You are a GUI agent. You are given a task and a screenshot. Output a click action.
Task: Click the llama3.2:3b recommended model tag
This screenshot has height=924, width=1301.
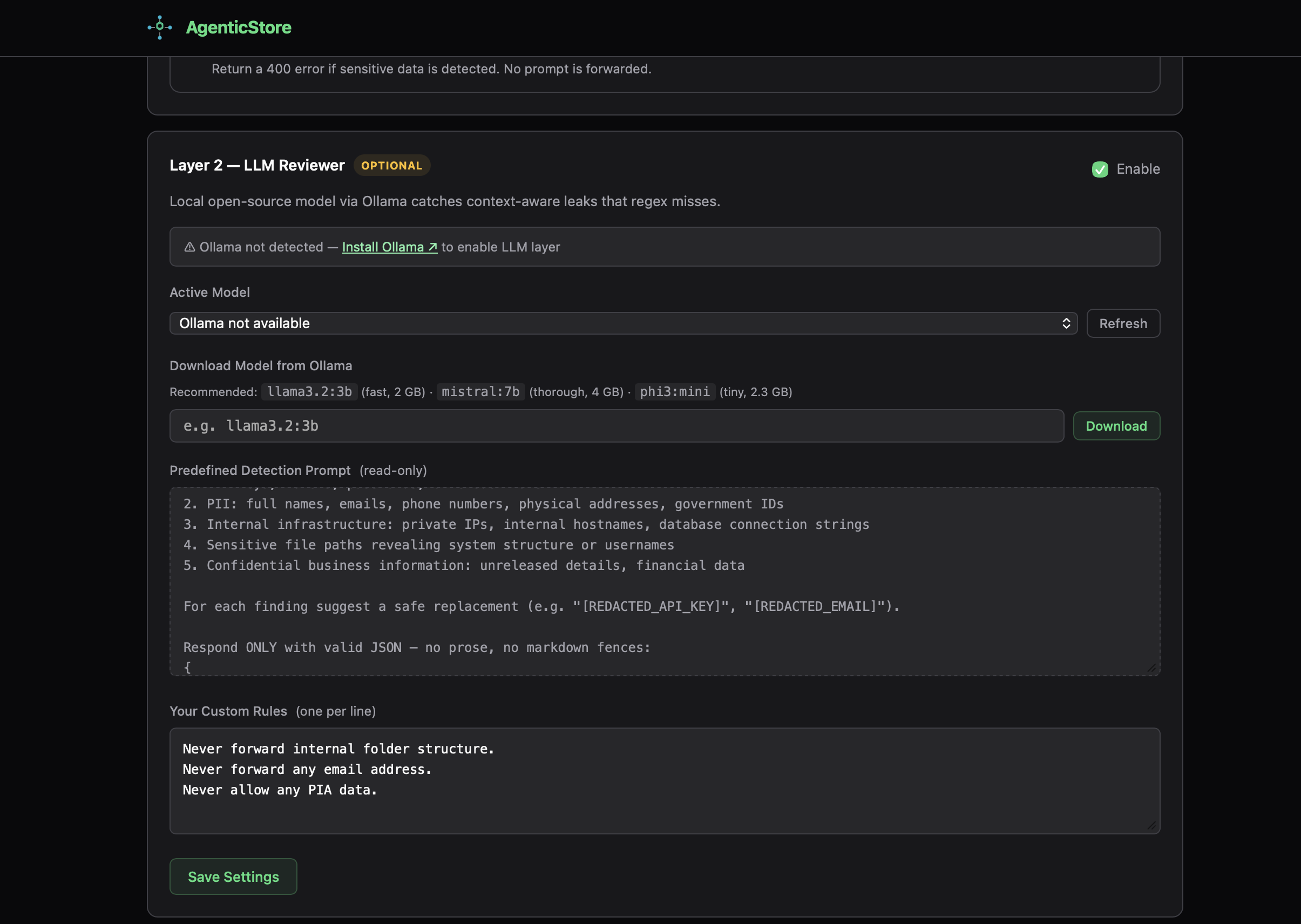[x=310, y=391]
